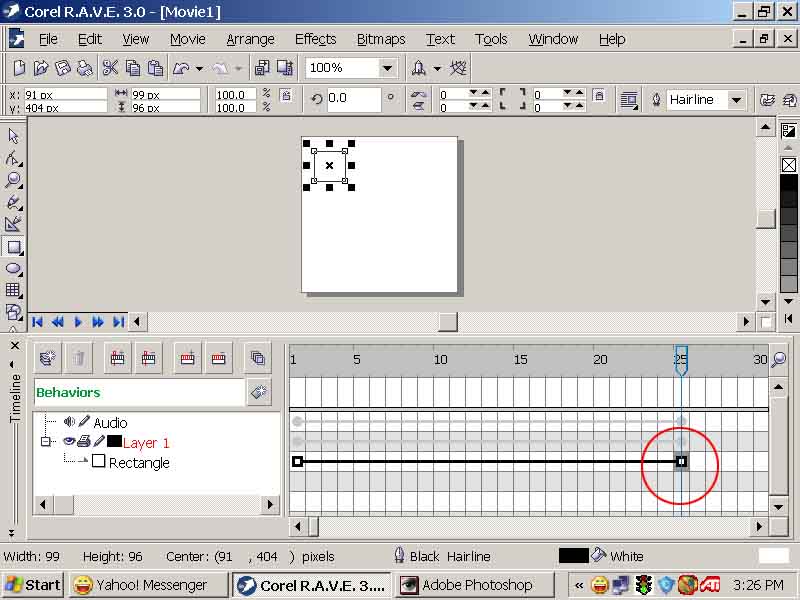The height and width of the screenshot is (600, 800).
Task: Click the Copy icon
Action: point(133,68)
